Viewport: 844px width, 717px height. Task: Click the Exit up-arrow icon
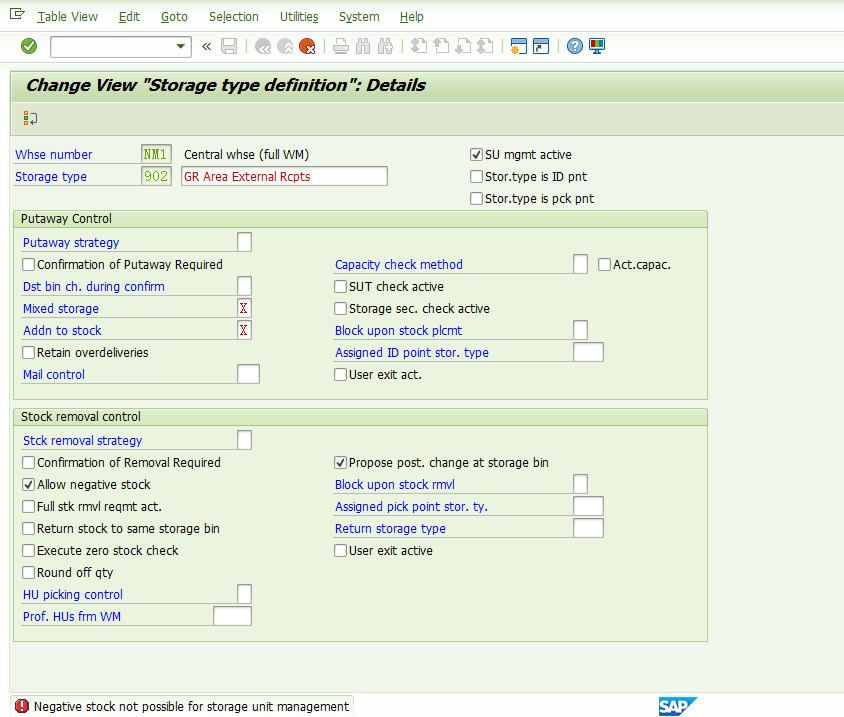(285, 46)
